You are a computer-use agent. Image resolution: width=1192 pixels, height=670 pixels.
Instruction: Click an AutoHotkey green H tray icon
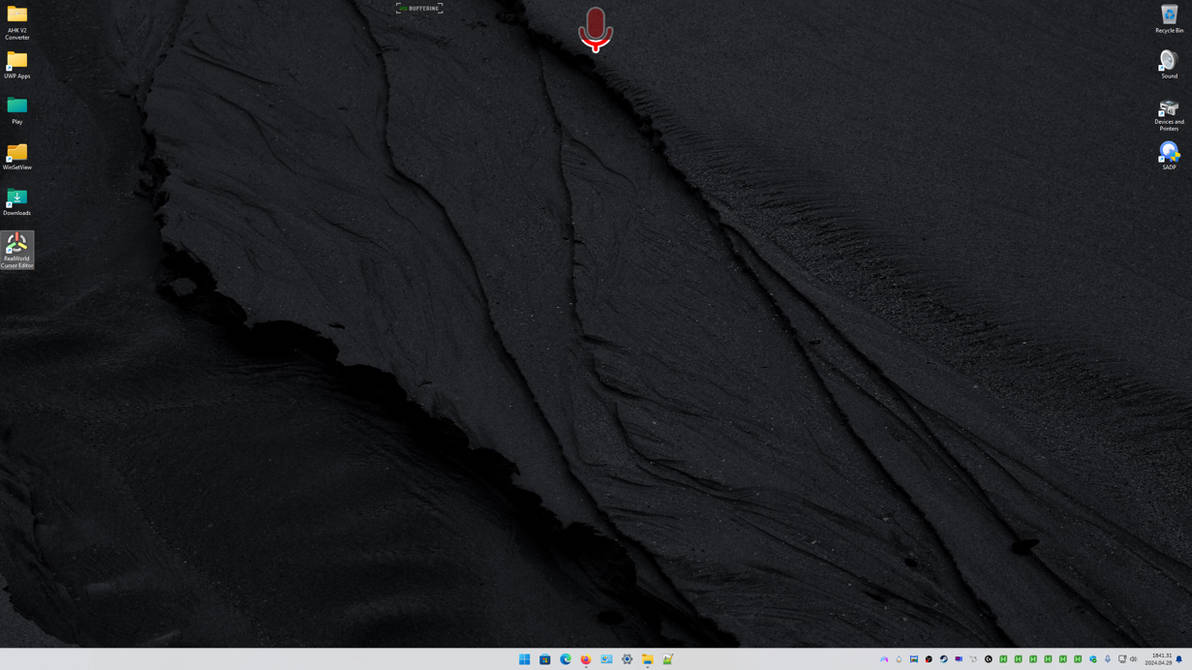click(x=1003, y=659)
